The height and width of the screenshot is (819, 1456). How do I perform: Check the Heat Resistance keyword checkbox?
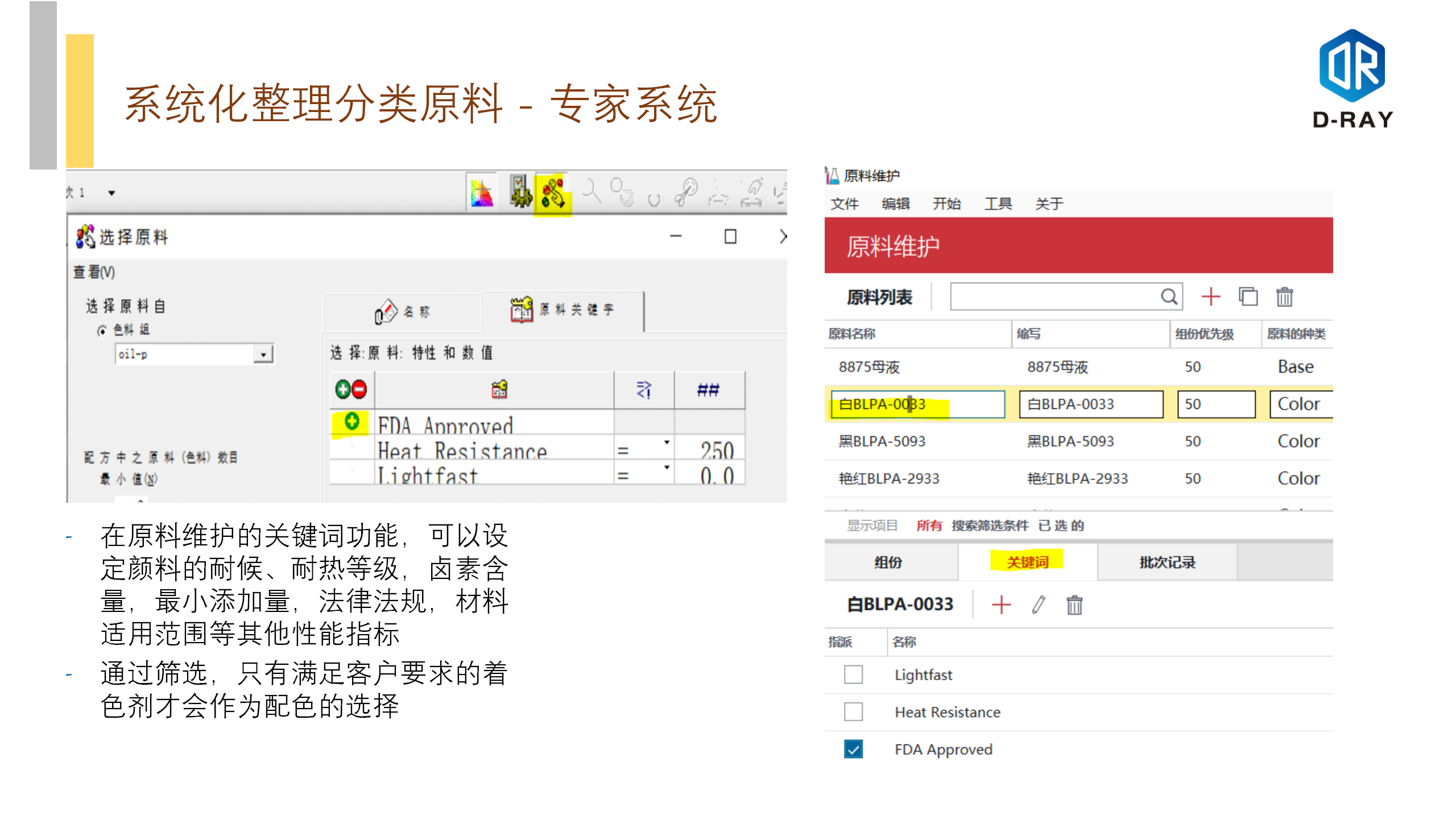[853, 712]
